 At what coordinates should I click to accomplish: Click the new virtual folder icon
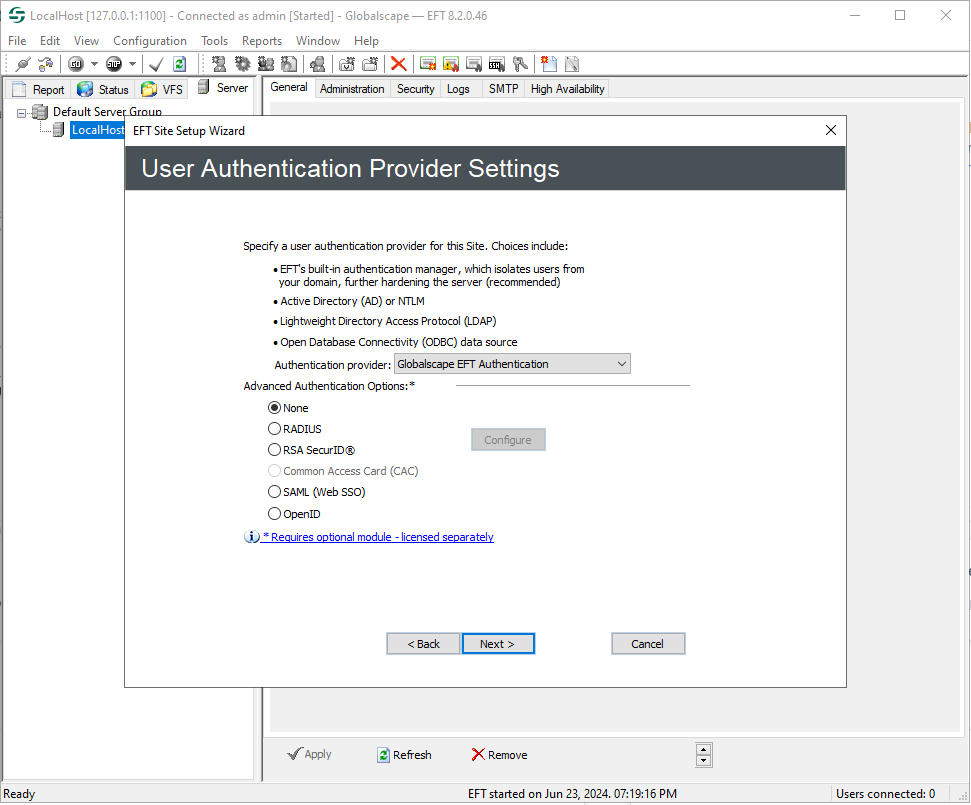[x=370, y=64]
